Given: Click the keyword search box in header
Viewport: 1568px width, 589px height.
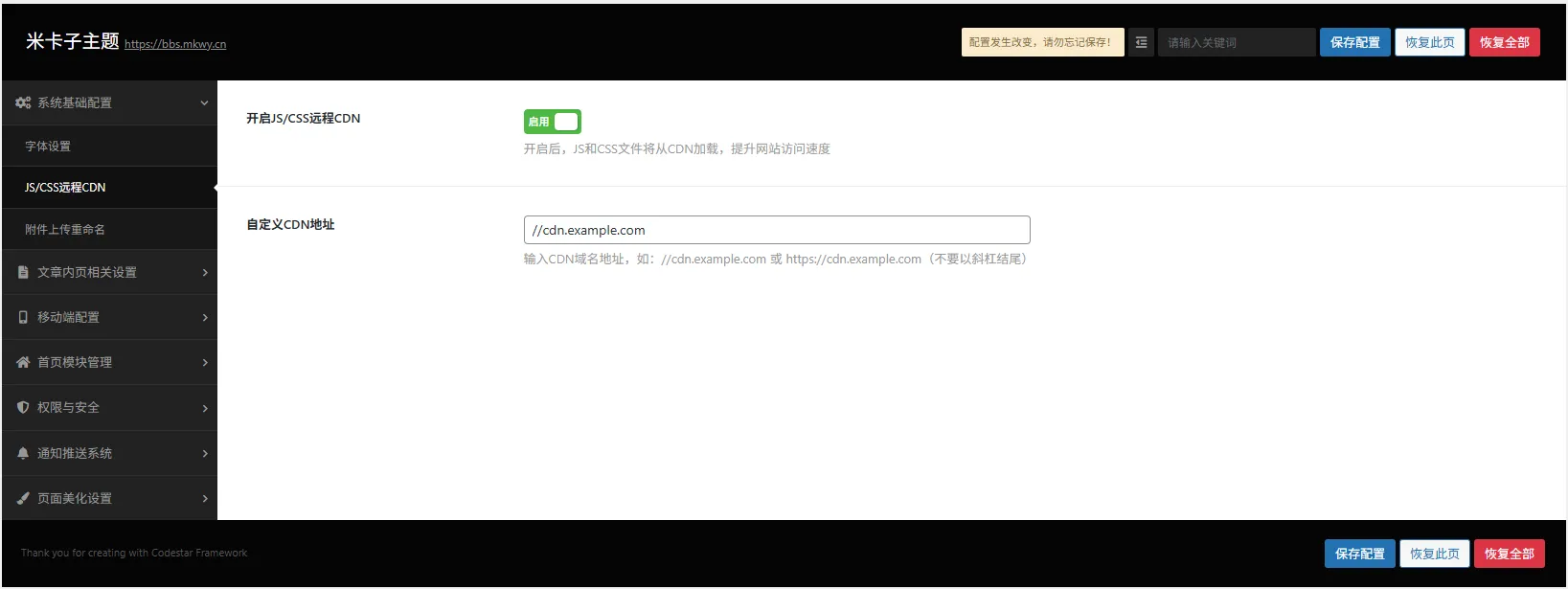Looking at the screenshot, I should pos(1236,42).
